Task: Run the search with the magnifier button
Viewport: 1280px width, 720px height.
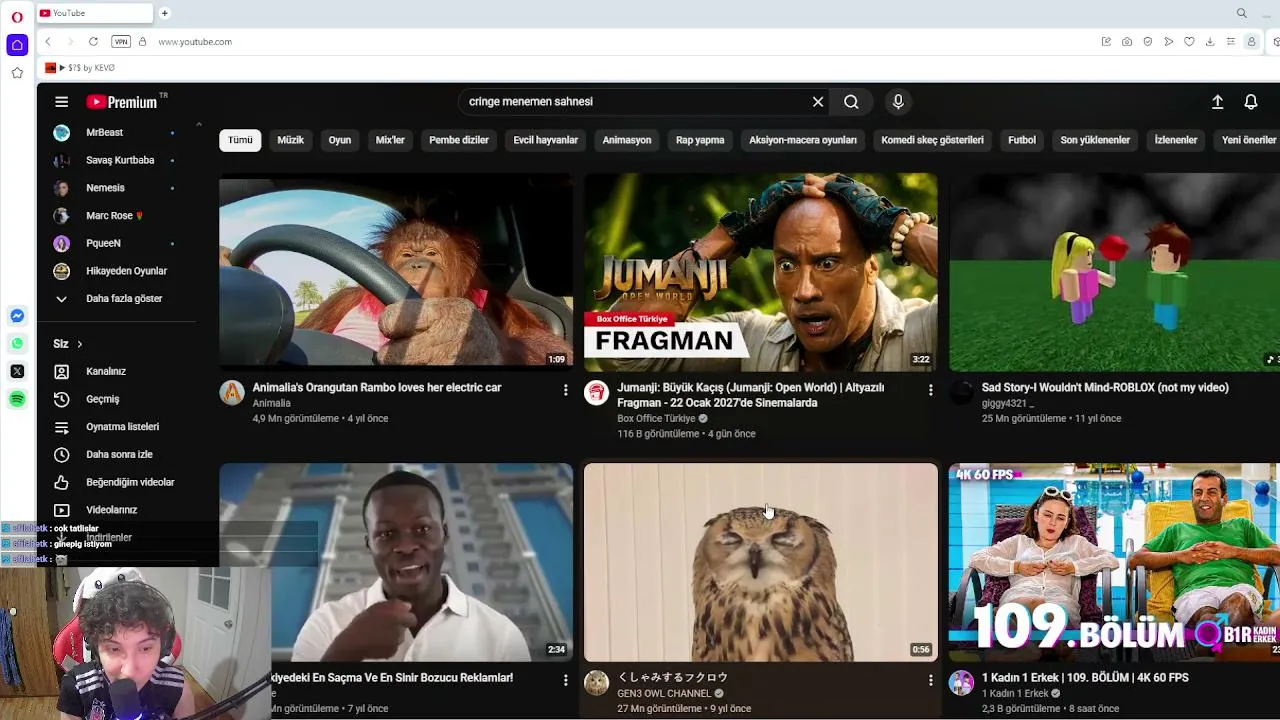Action: (851, 102)
